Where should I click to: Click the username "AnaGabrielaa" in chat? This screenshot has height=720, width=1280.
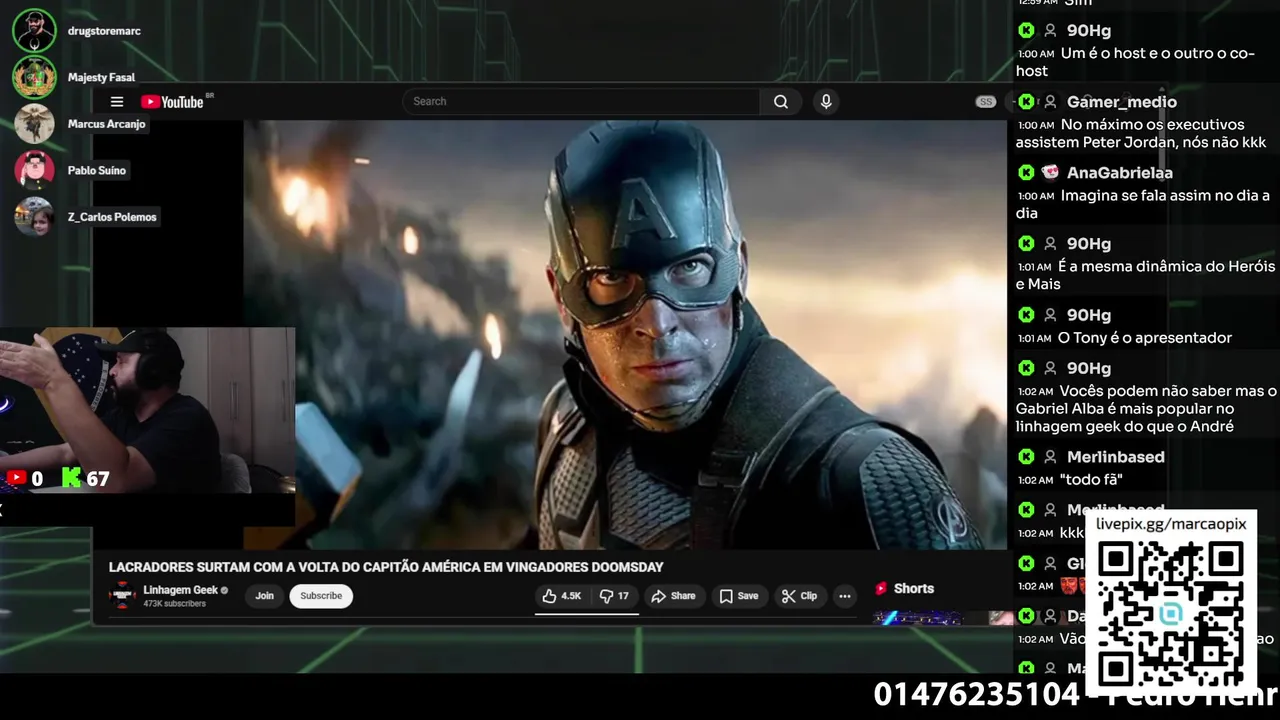[1119, 173]
